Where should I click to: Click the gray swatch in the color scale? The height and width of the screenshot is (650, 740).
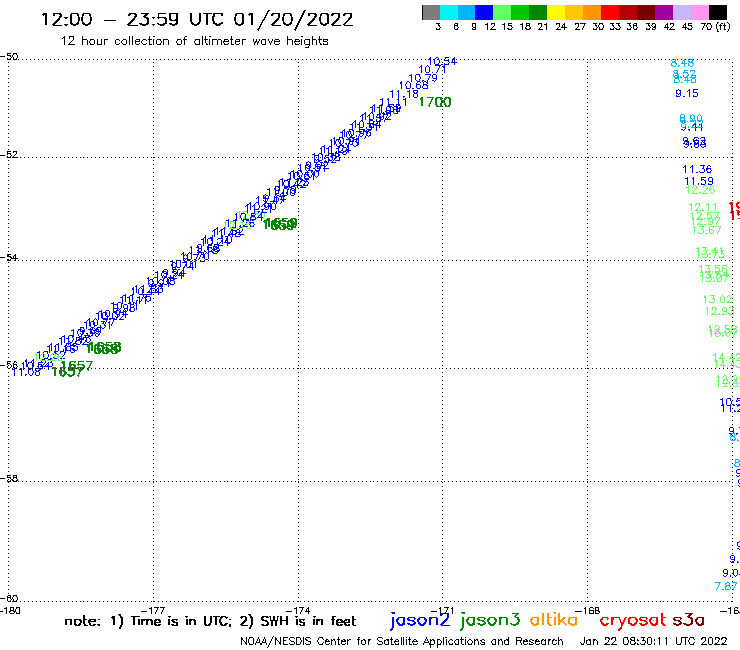431,12
